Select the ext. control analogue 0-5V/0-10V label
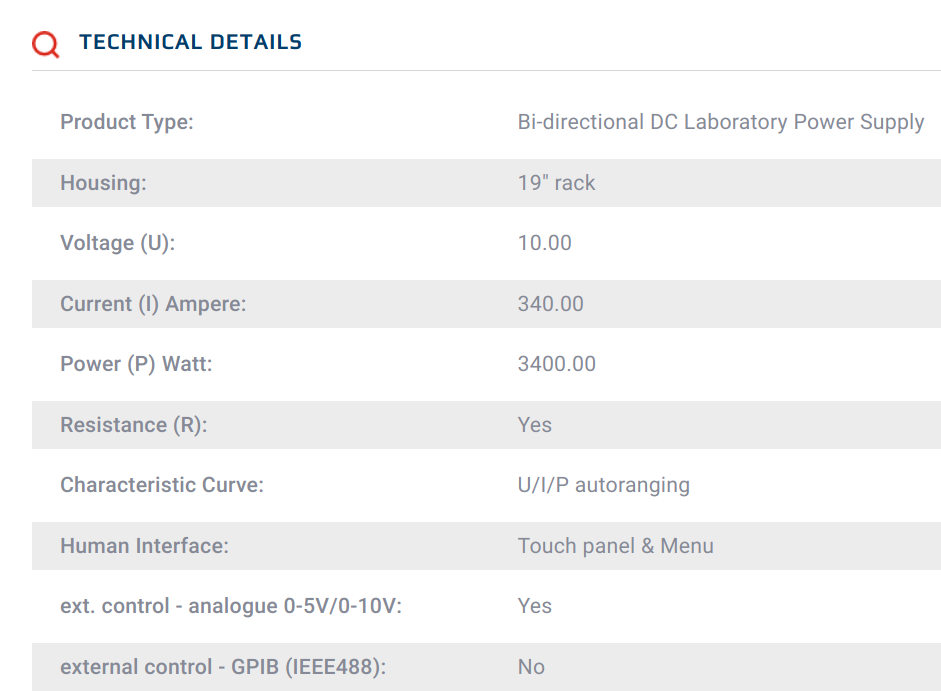 231,606
